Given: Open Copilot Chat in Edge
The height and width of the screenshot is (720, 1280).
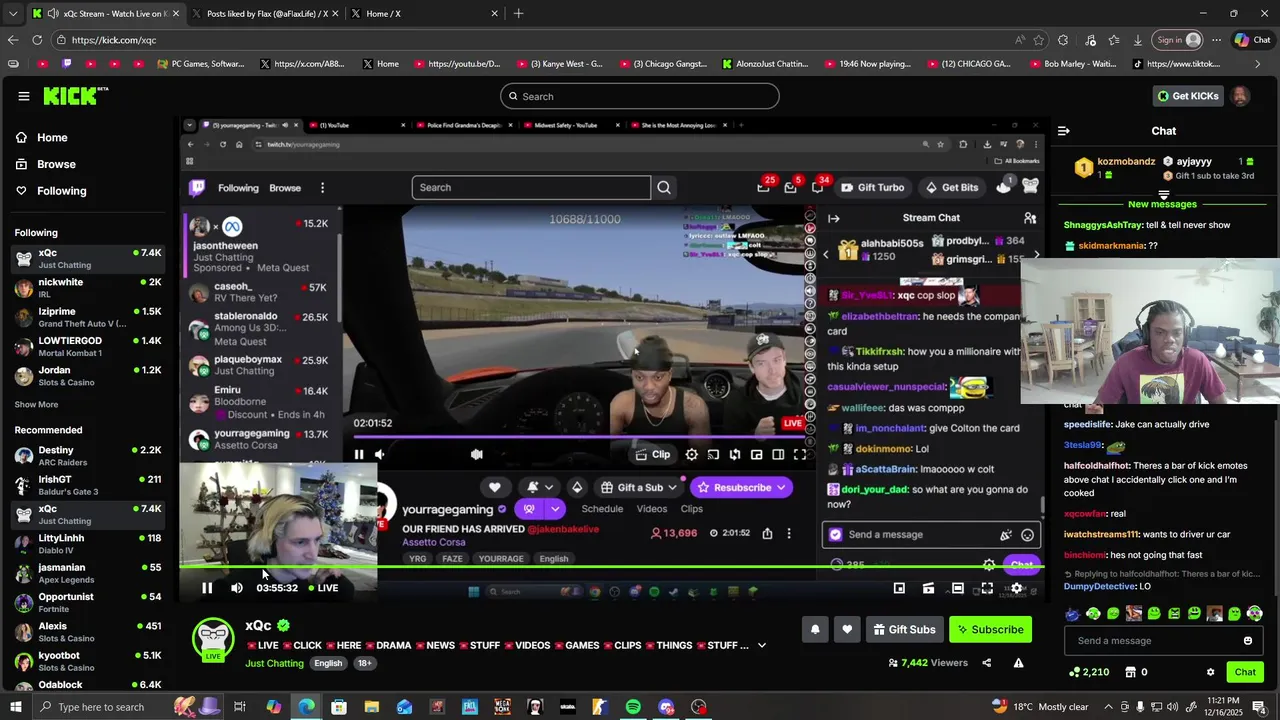Looking at the screenshot, I should [x=1254, y=40].
